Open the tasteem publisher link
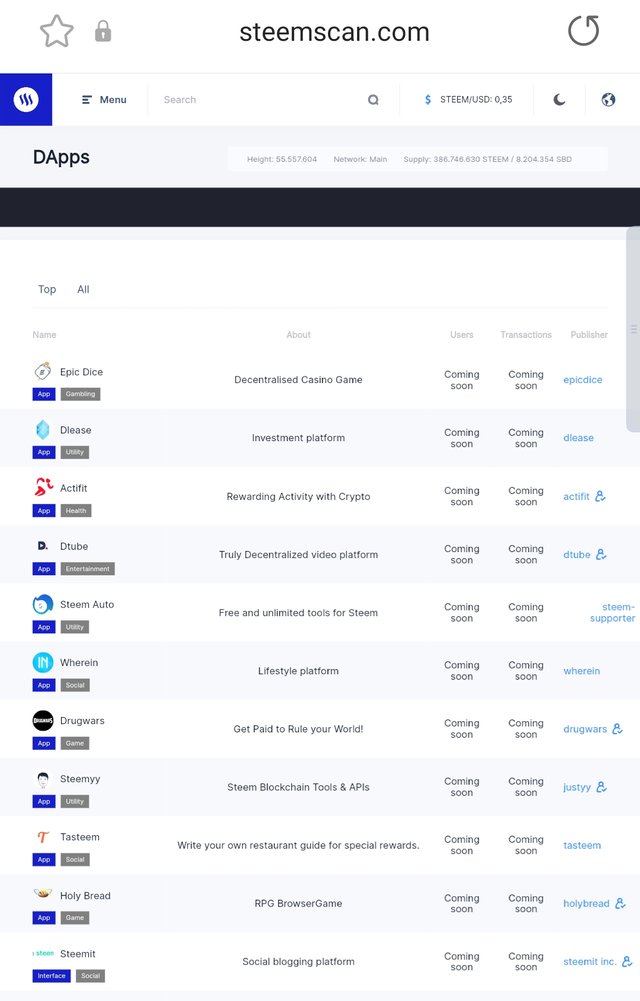The height and width of the screenshot is (1001, 640). [x=582, y=845]
